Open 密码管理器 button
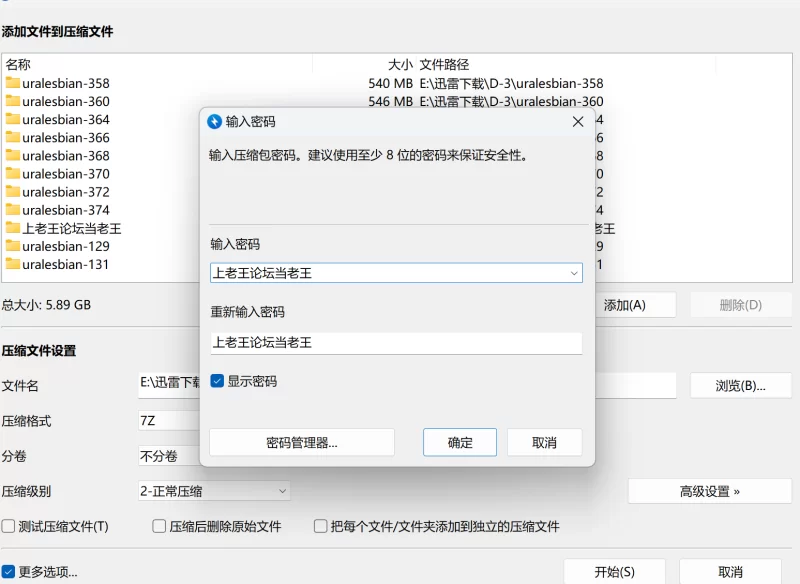 302,442
